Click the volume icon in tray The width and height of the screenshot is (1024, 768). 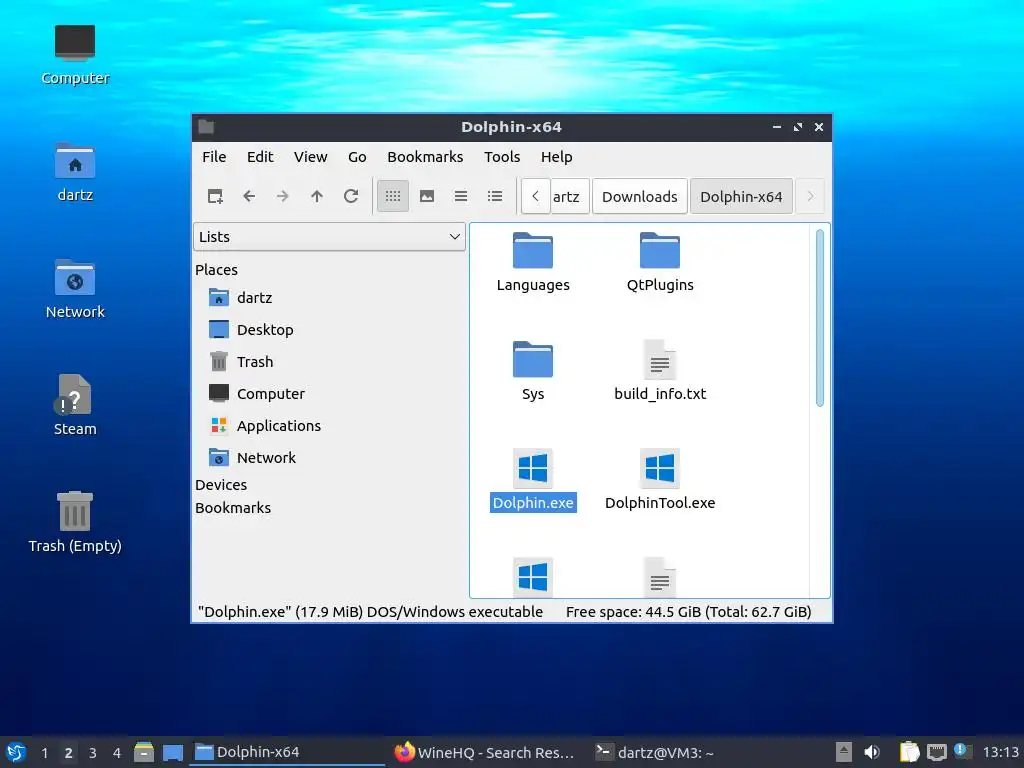(x=872, y=752)
